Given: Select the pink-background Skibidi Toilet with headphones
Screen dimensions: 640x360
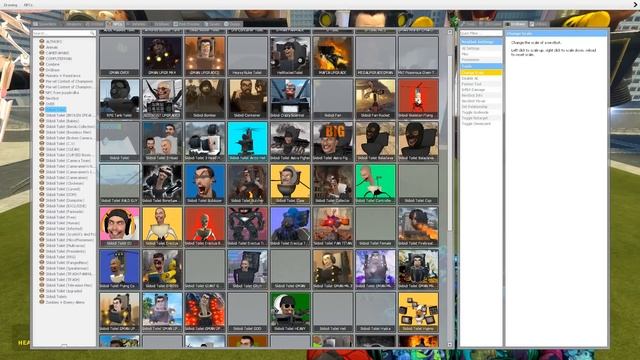Looking at the screenshot, I should pos(119,227).
